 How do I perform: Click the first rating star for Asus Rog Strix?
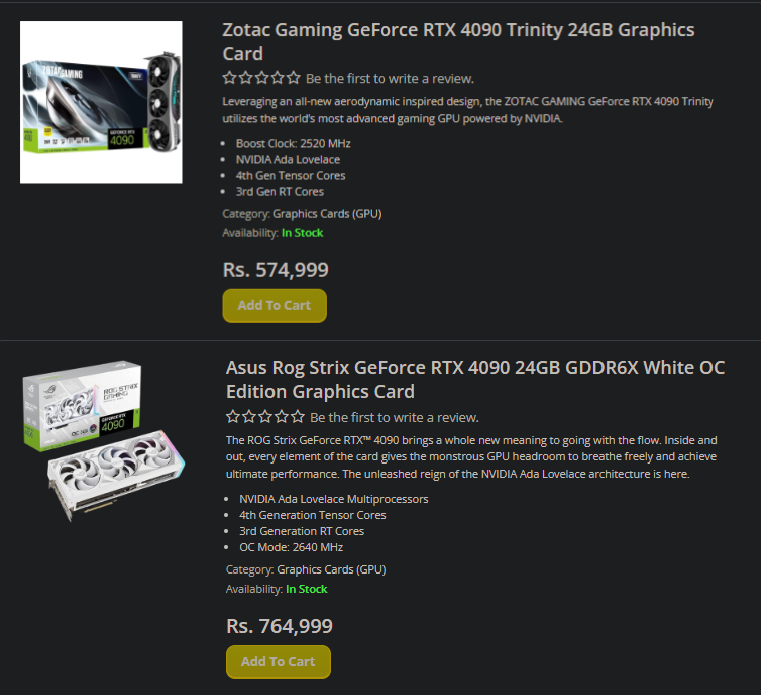[233, 417]
